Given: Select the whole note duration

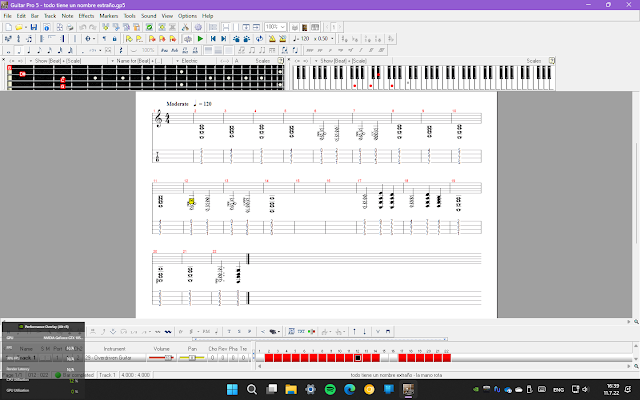Looking at the screenshot, I should click(9, 50).
